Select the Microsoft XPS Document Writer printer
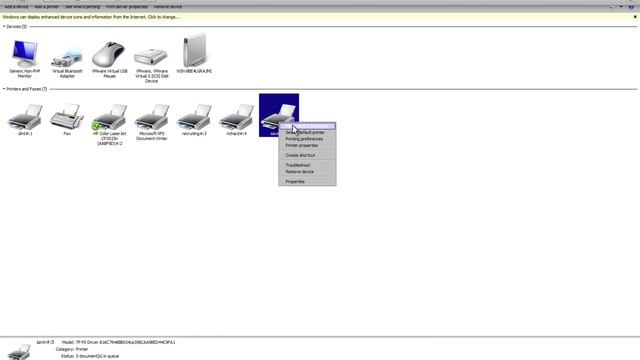Screen dimensions: 640x360 pos(151,121)
